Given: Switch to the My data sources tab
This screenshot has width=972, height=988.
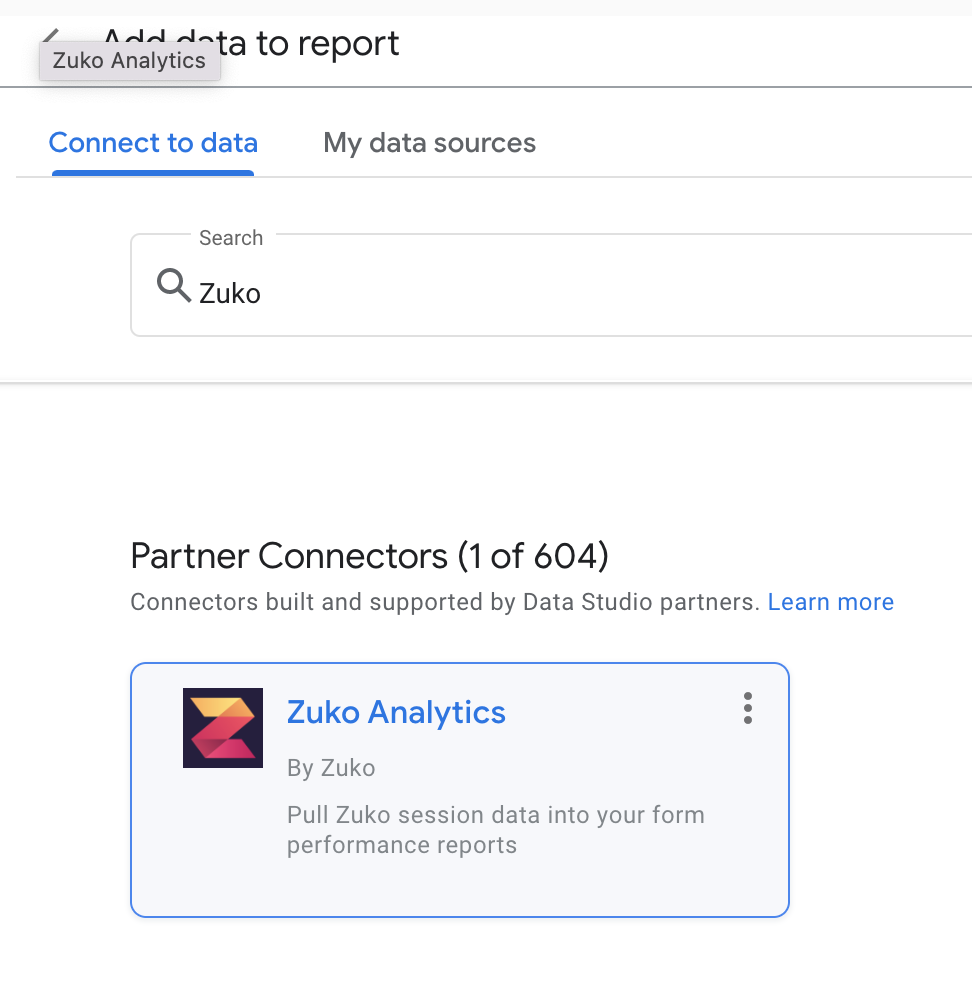Looking at the screenshot, I should (429, 143).
